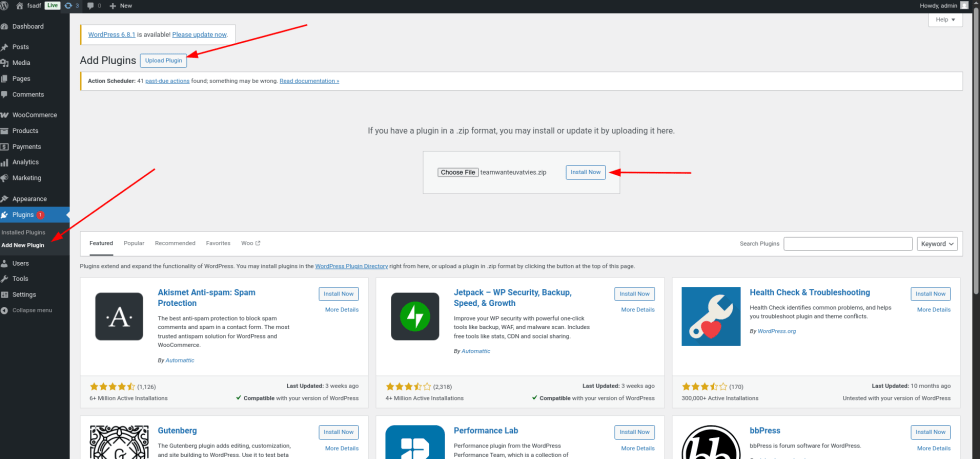
Task: Click the Please update now link
Action: pyautogui.click(x=199, y=35)
